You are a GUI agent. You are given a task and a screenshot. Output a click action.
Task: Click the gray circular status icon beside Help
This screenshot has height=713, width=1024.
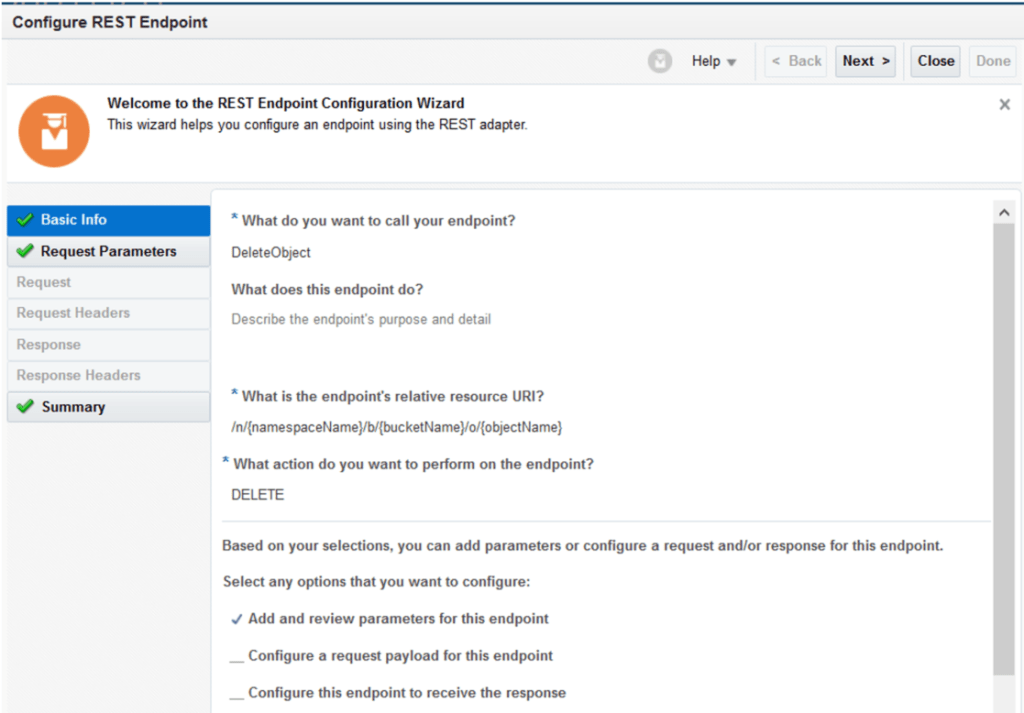660,61
